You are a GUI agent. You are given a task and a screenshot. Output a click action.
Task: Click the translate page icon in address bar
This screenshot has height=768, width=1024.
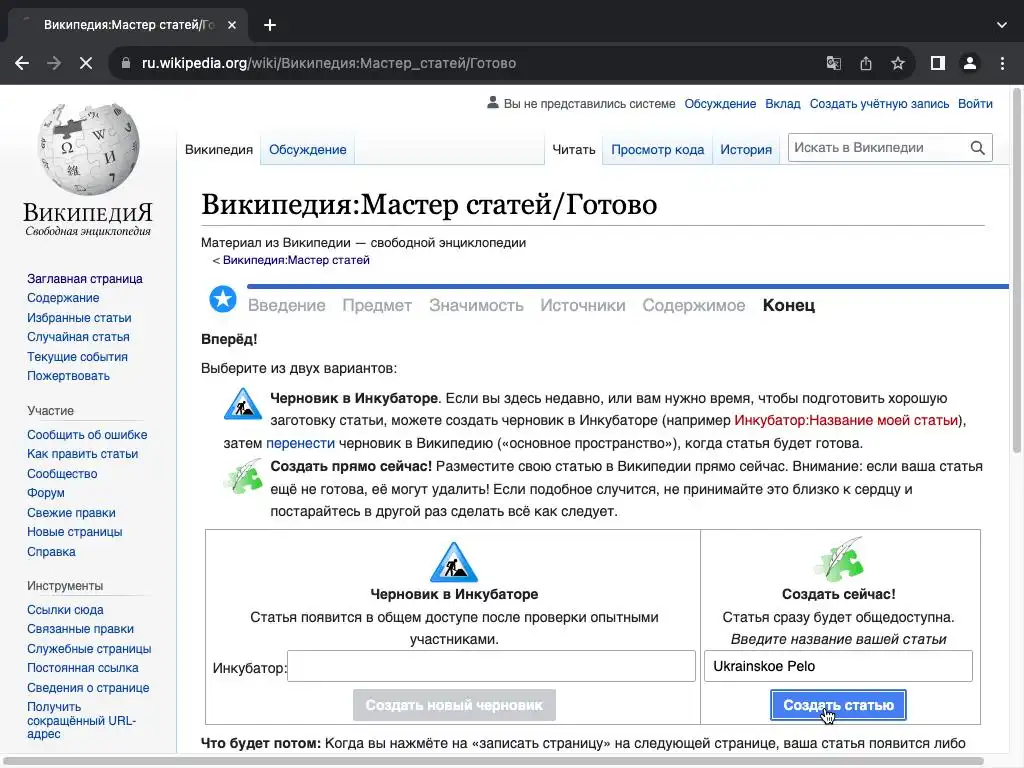pyautogui.click(x=833, y=63)
